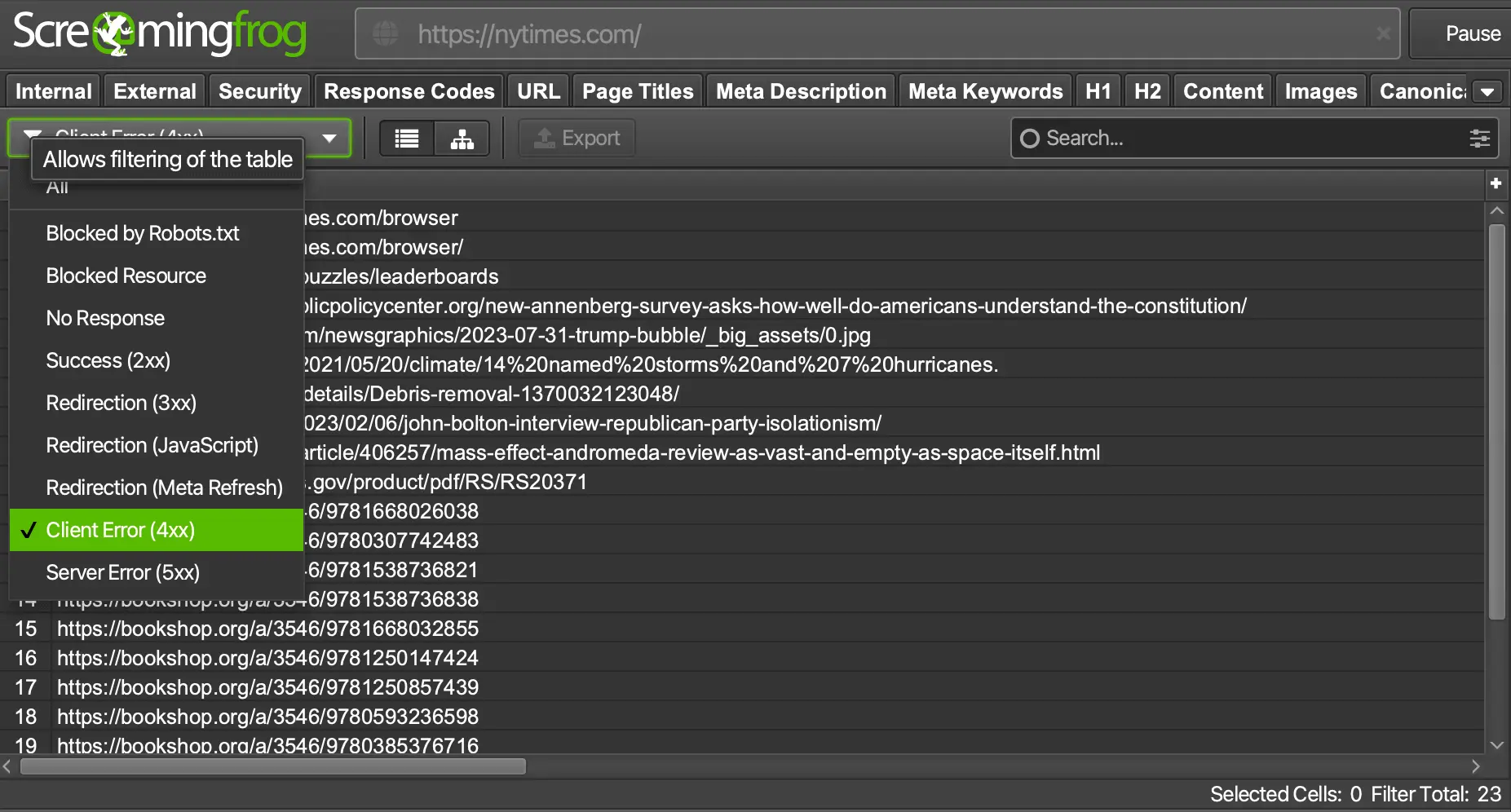1511x812 pixels.
Task: Click the globe icon in URL bar
Action: (386, 33)
